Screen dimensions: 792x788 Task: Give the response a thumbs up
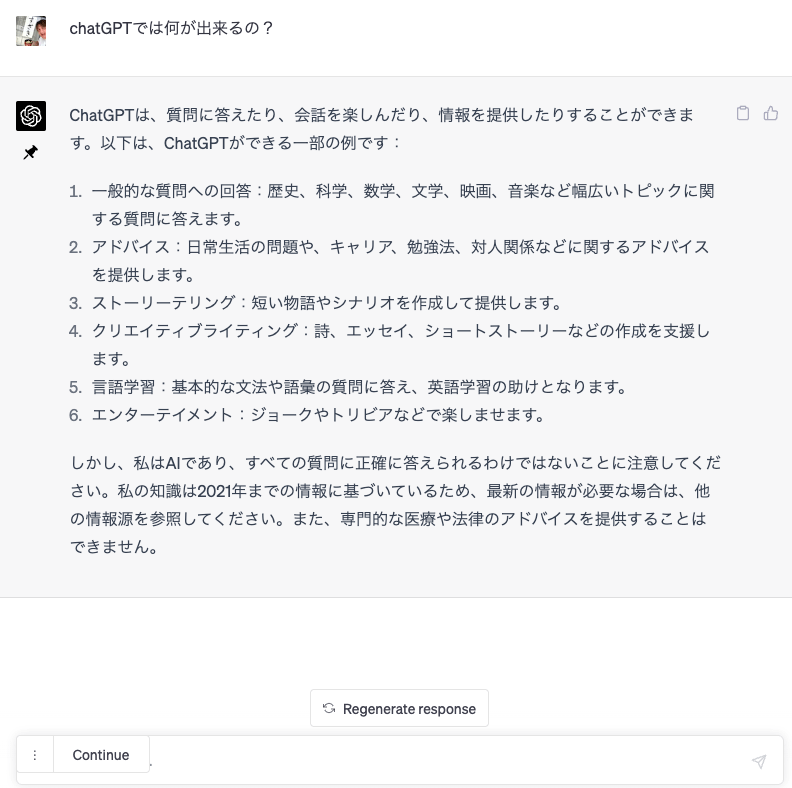tap(770, 113)
